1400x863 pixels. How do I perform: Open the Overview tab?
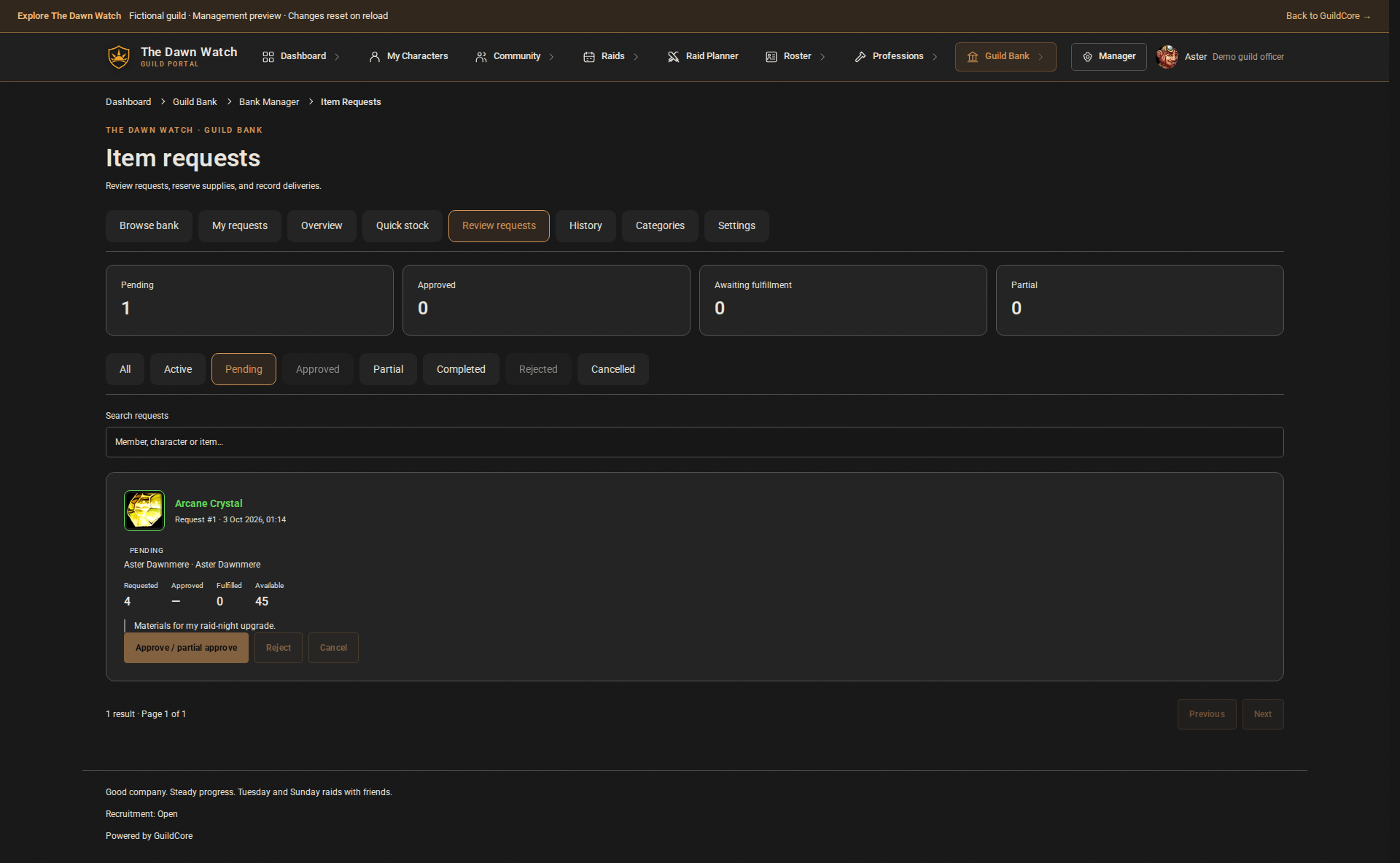click(x=322, y=226)
